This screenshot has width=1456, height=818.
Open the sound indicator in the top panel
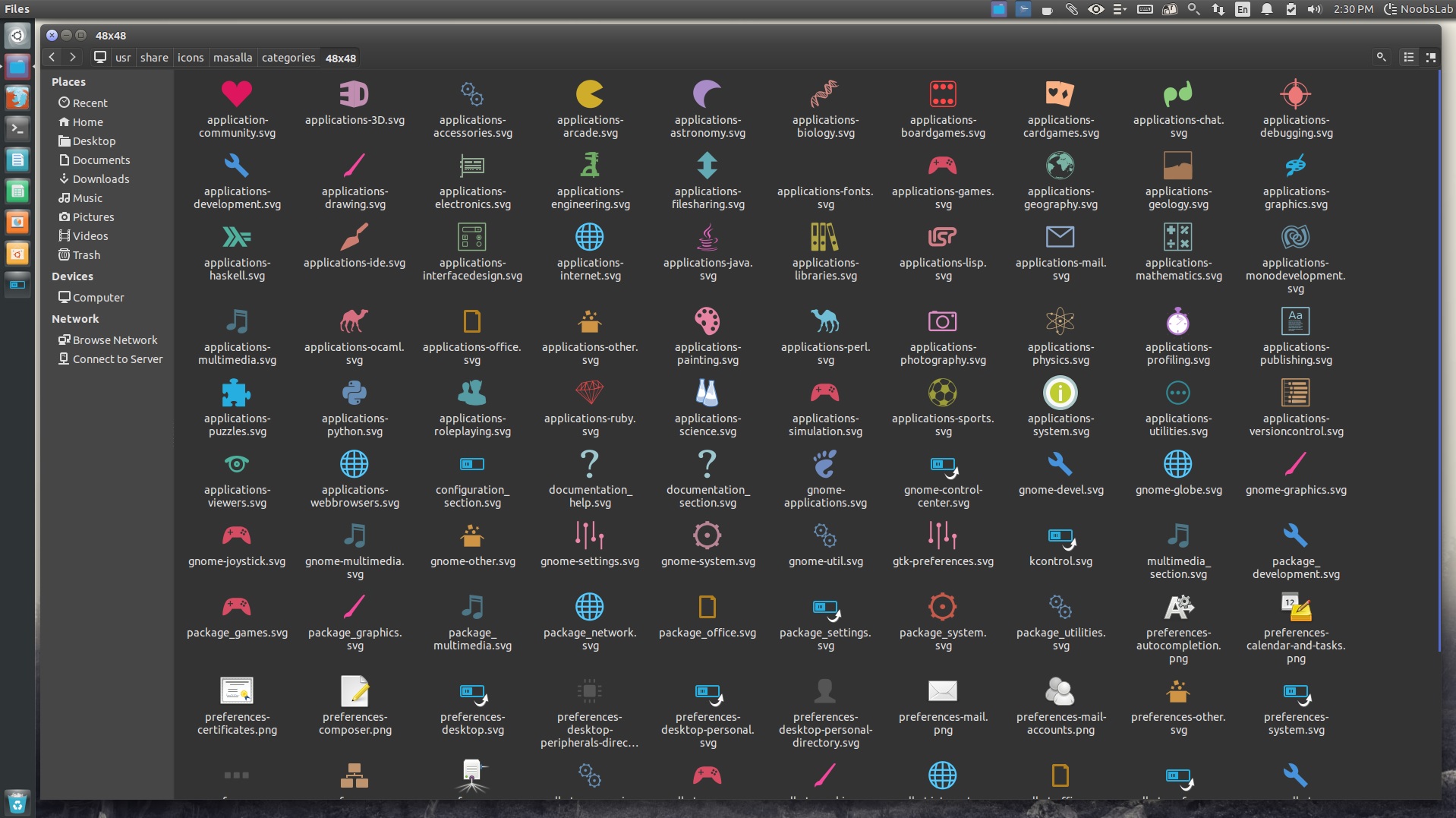[x=1316, y=9]
